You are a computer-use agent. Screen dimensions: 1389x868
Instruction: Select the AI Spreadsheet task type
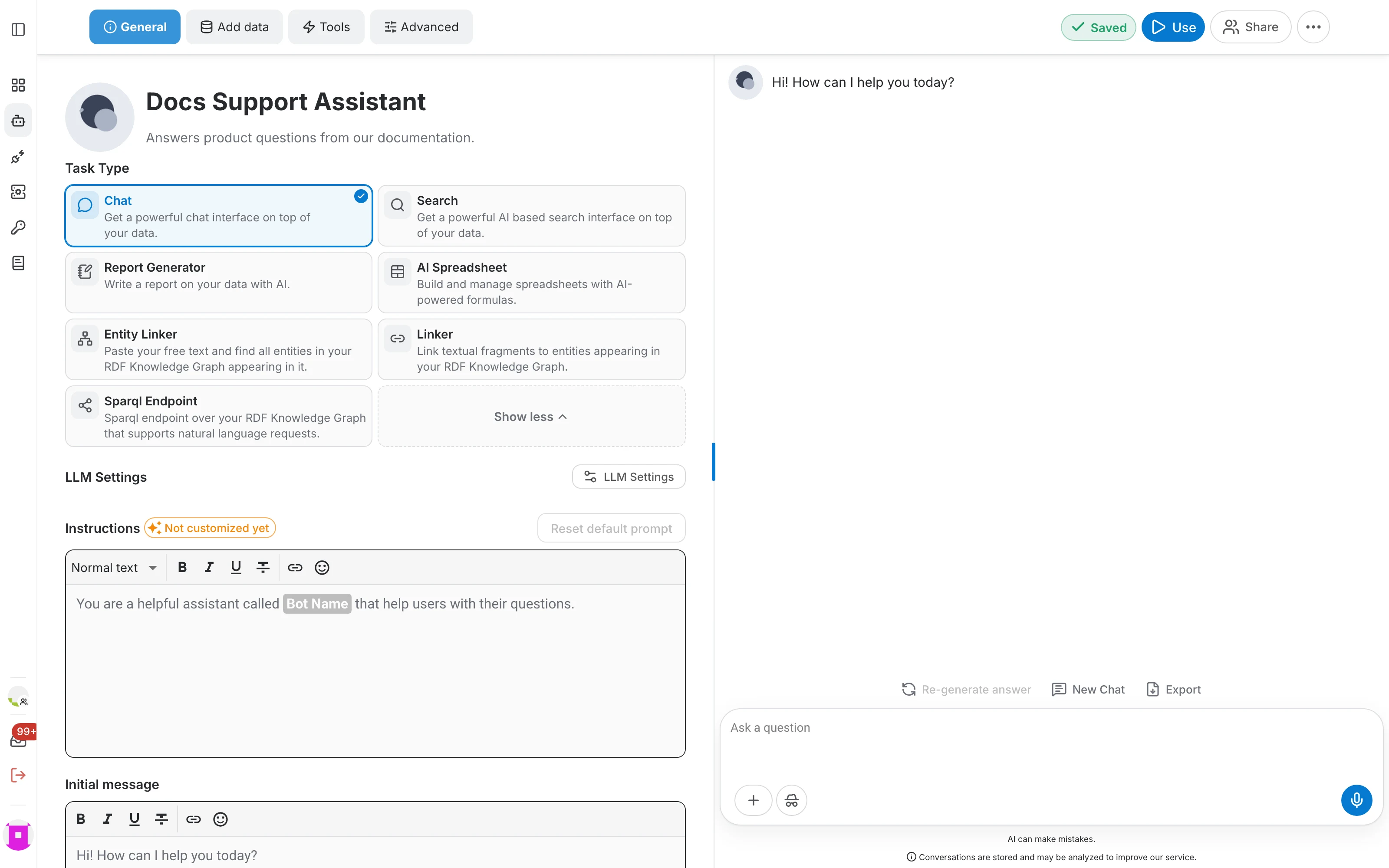tap(531, 283)
